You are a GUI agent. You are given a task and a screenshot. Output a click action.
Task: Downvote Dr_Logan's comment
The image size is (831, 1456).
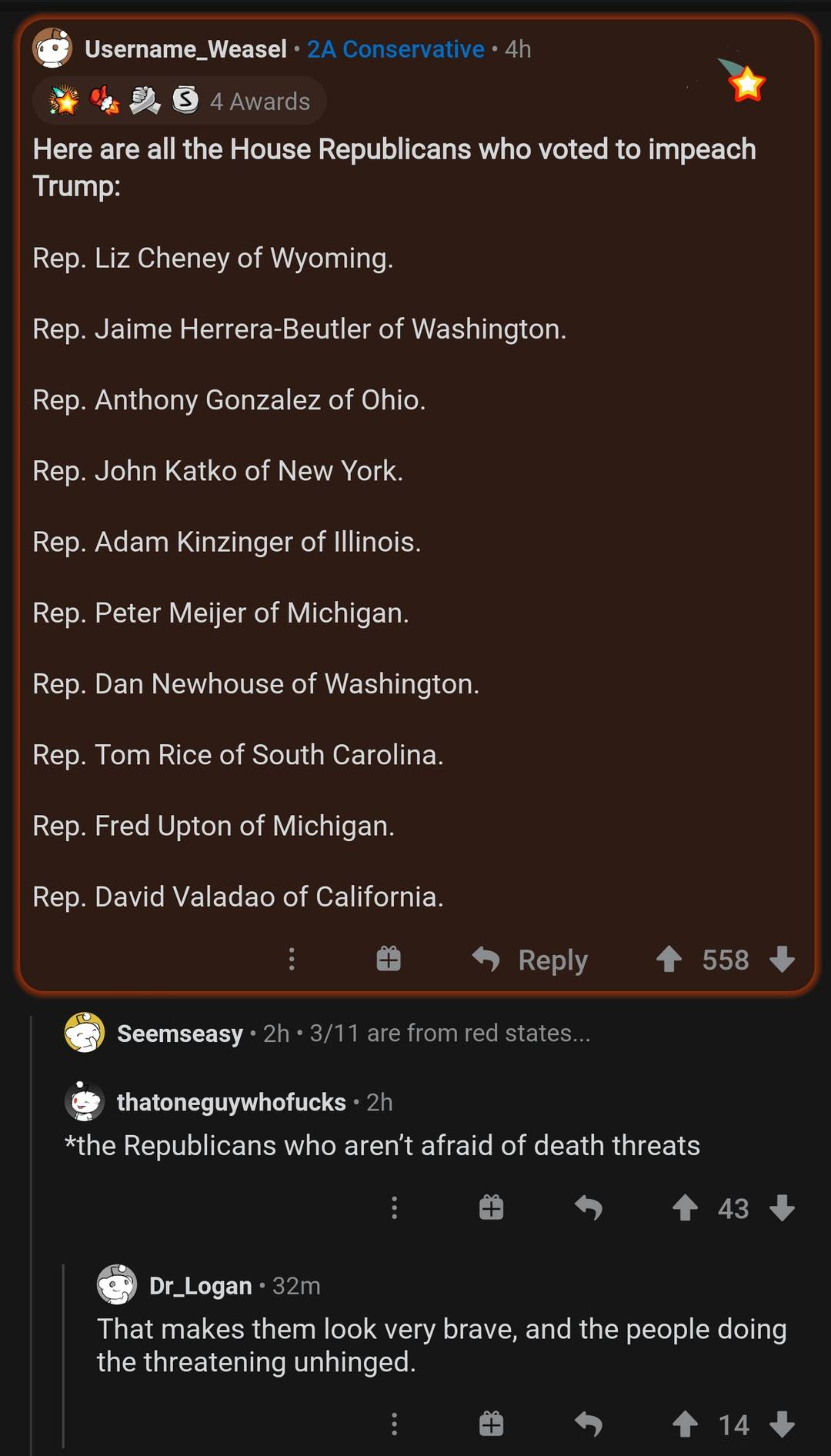[782, 1424]
